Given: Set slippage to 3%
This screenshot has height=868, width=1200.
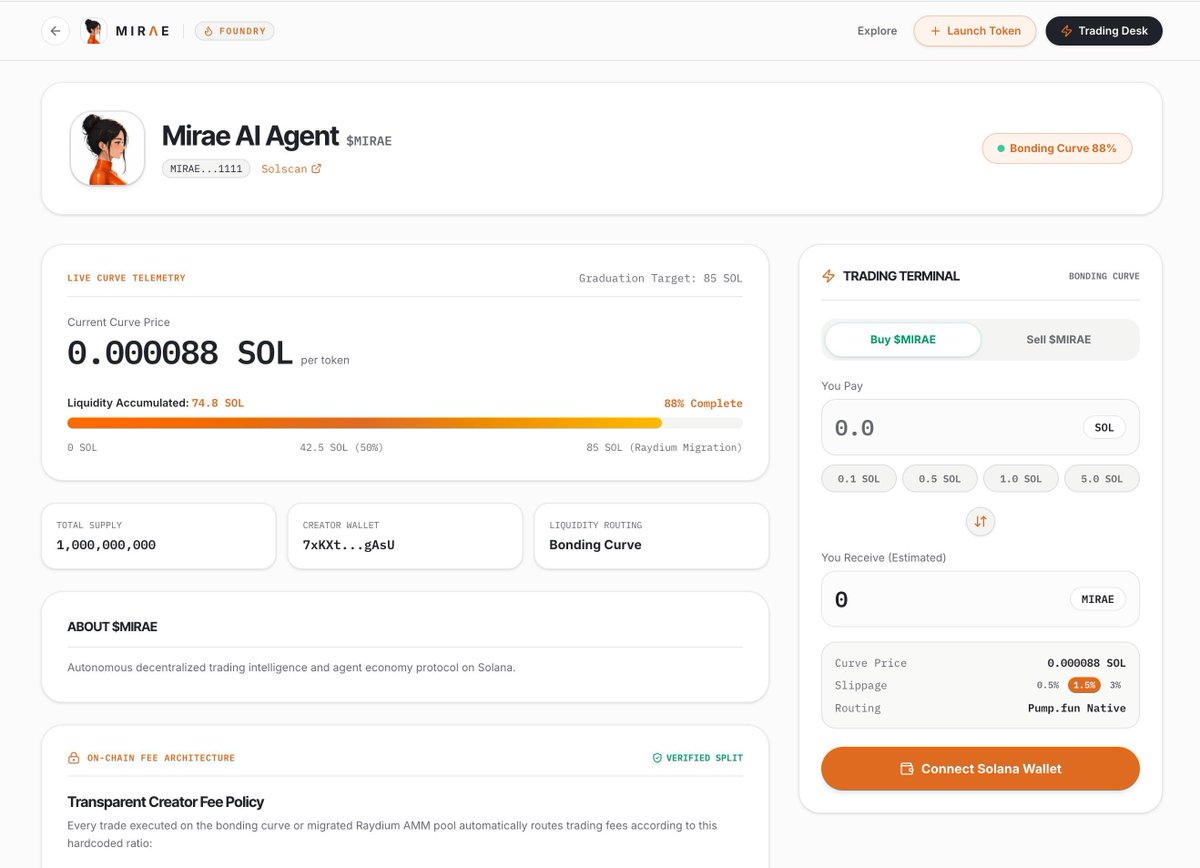Looking at the screenshot, I should pyautogui.click(x=1115, y=685).
